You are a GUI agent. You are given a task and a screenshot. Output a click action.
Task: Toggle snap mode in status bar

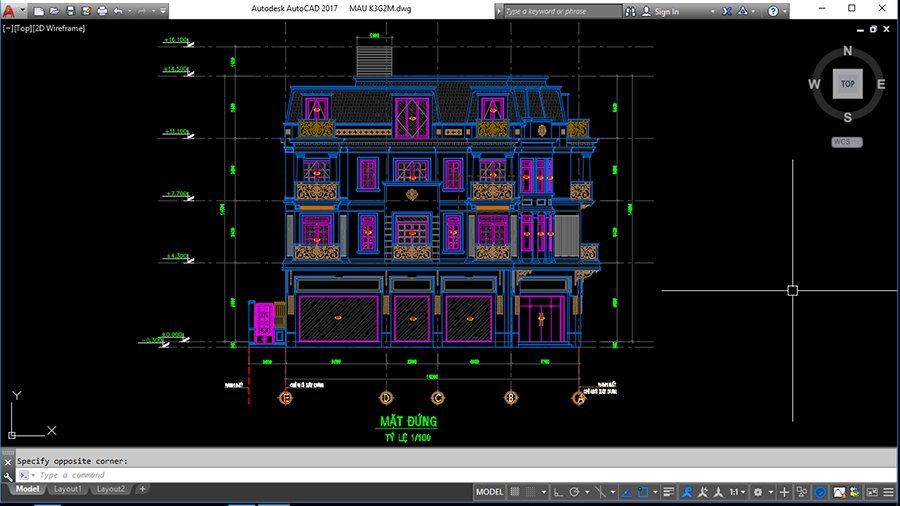(x=531, y=492)
